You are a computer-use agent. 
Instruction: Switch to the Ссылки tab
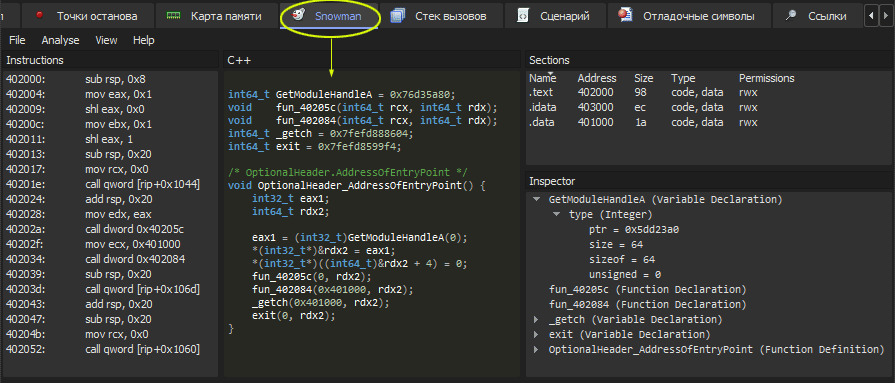click(818, 16)
